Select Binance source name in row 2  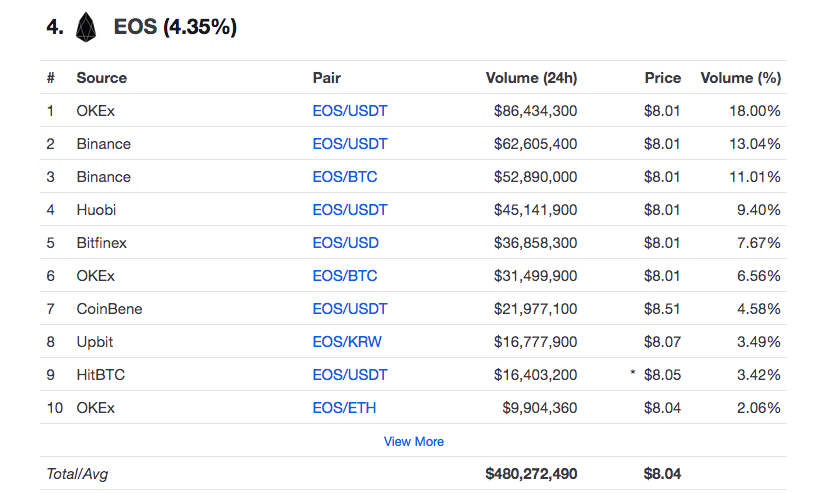click(104, 144)
